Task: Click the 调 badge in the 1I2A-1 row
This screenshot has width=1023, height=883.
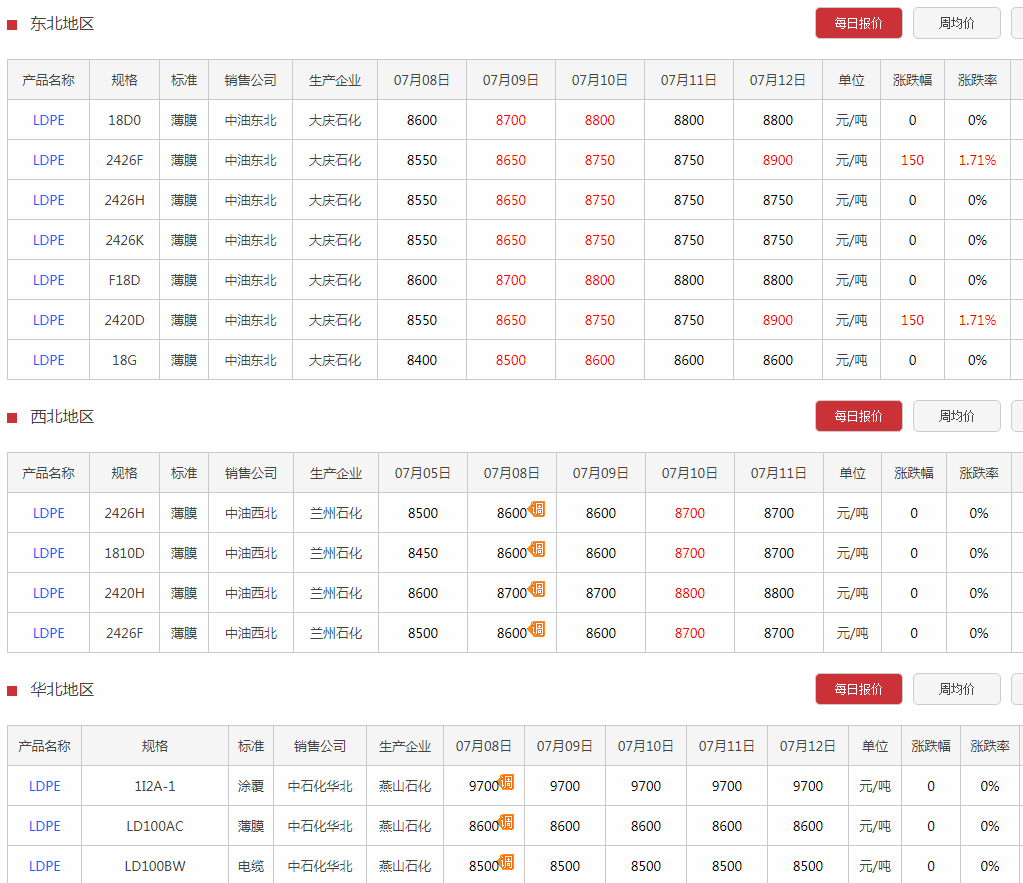Action: [506, 782]
